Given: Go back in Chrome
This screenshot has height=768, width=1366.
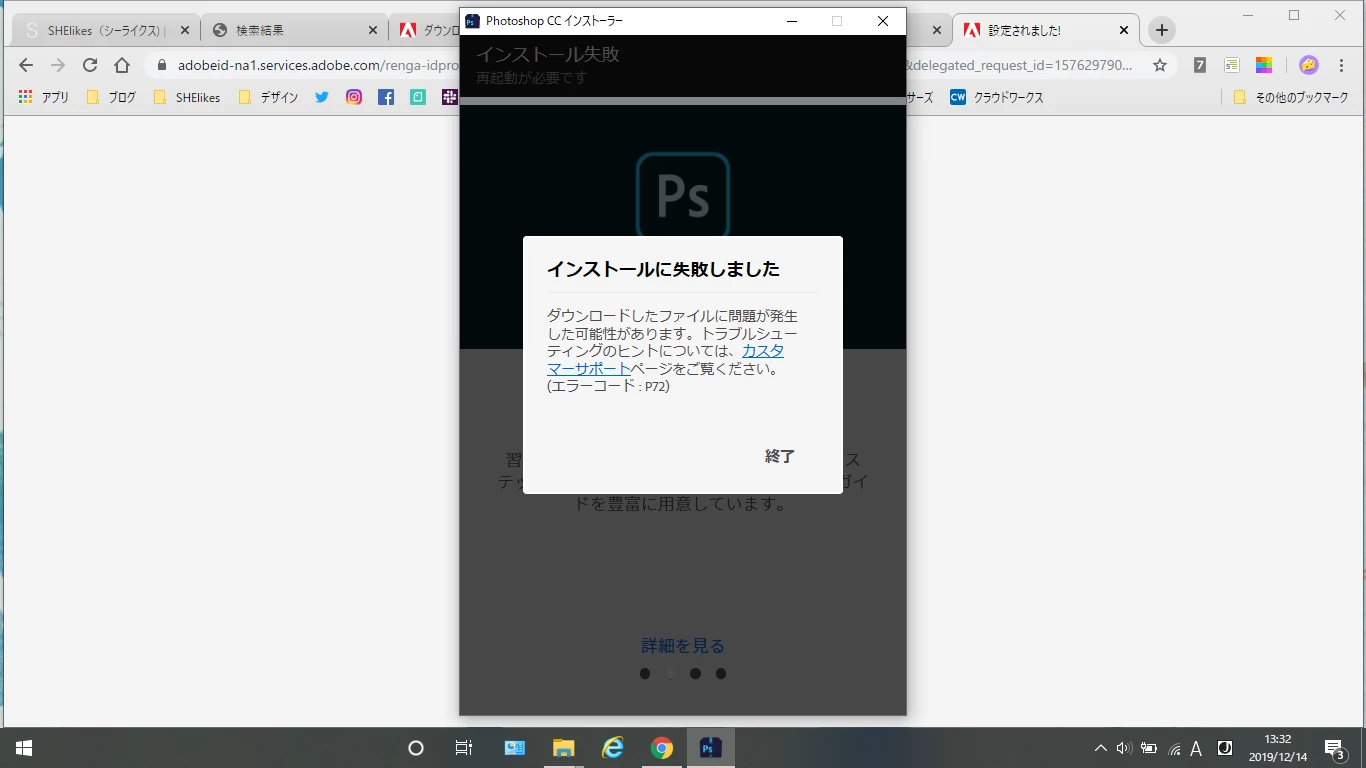Looking at the screenshot, I should [26, 65].
